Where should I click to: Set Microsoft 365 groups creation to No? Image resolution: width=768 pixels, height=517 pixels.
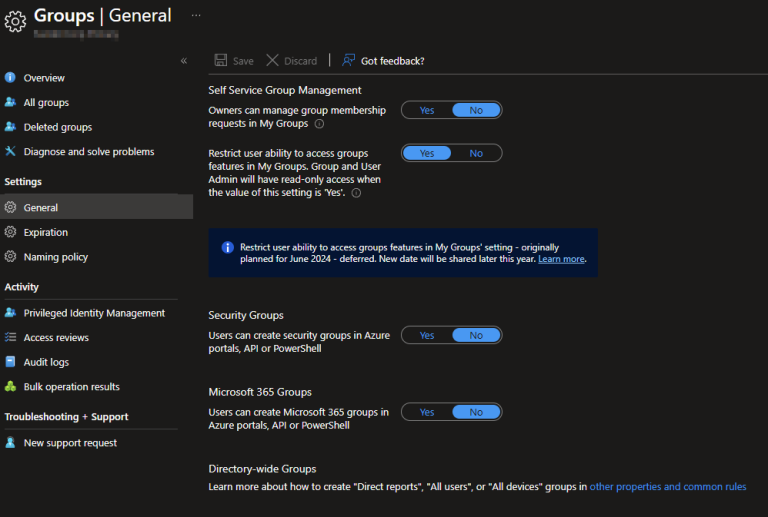[x=476, y=412]
